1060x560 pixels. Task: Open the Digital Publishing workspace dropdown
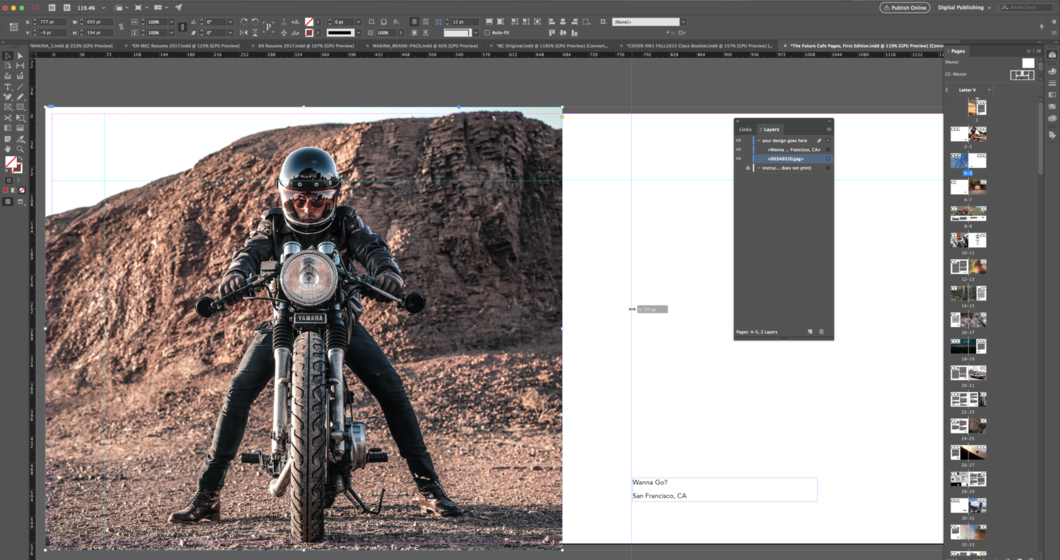(964, 7)
